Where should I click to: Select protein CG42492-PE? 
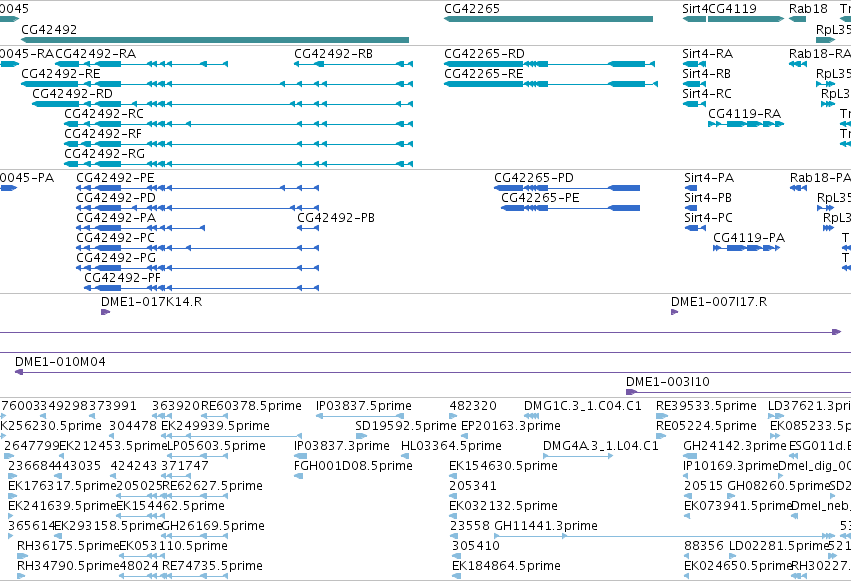click(x=198, y=188)
